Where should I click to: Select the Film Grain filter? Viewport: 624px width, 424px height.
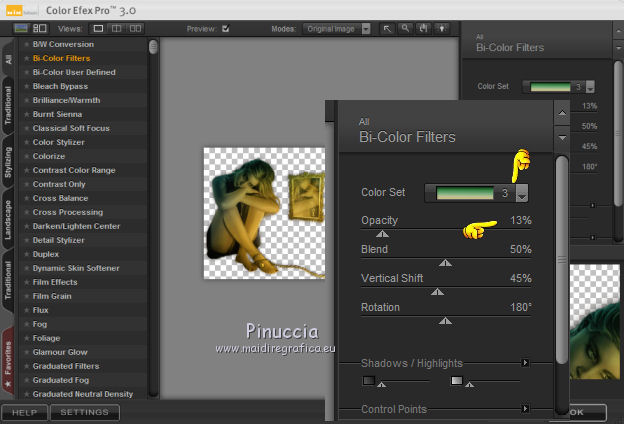(x=52, y=296)
